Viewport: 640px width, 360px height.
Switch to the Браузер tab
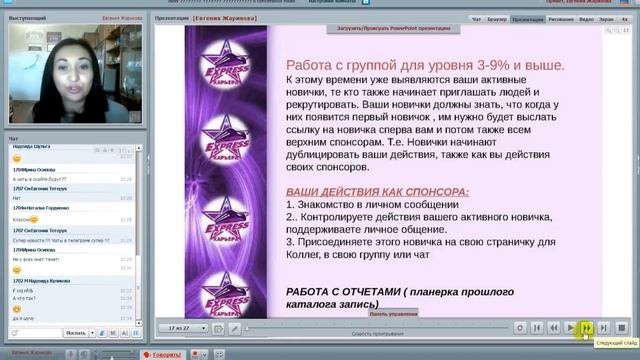(497, 19)
